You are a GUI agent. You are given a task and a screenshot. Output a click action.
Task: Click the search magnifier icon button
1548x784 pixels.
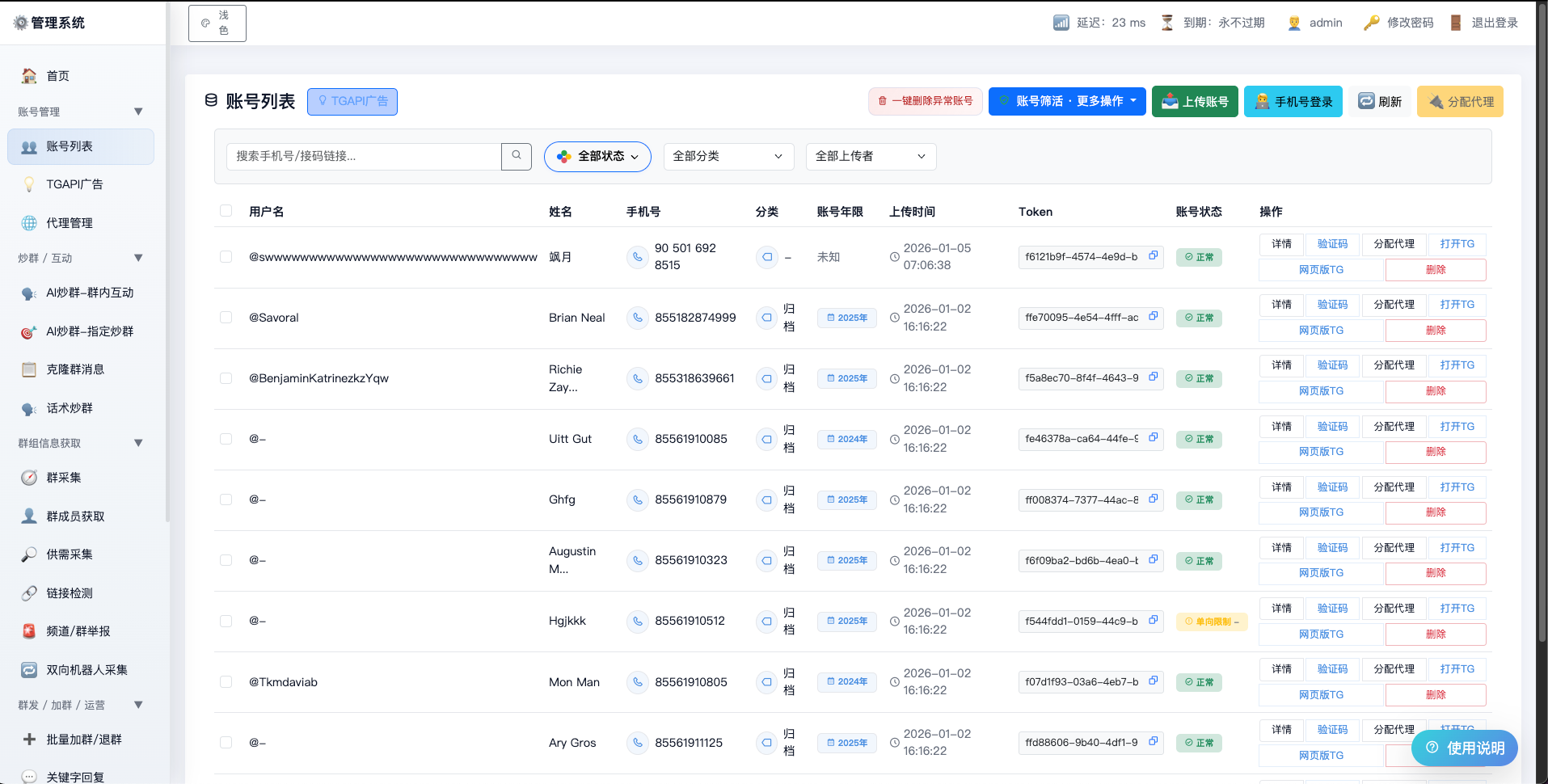[516, 156]
